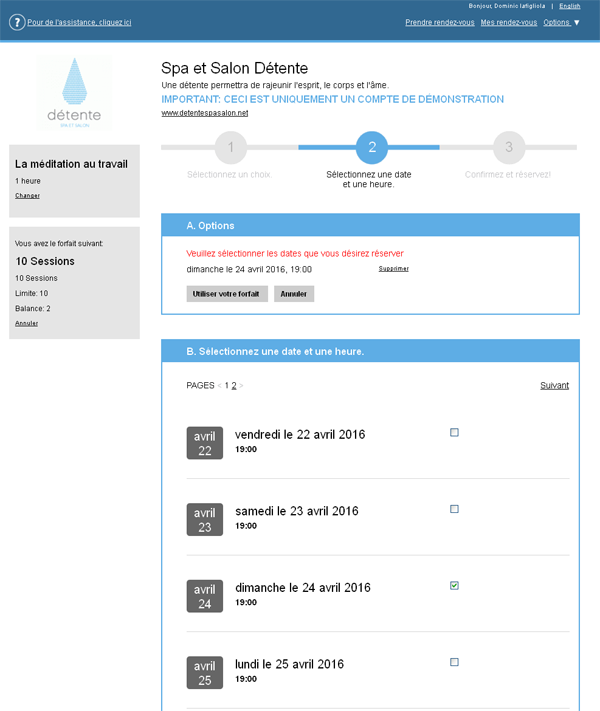Viewport: 600px width, 711px height.
Task: Click Supprimer to remove selected date
Action: click(393, 269)
